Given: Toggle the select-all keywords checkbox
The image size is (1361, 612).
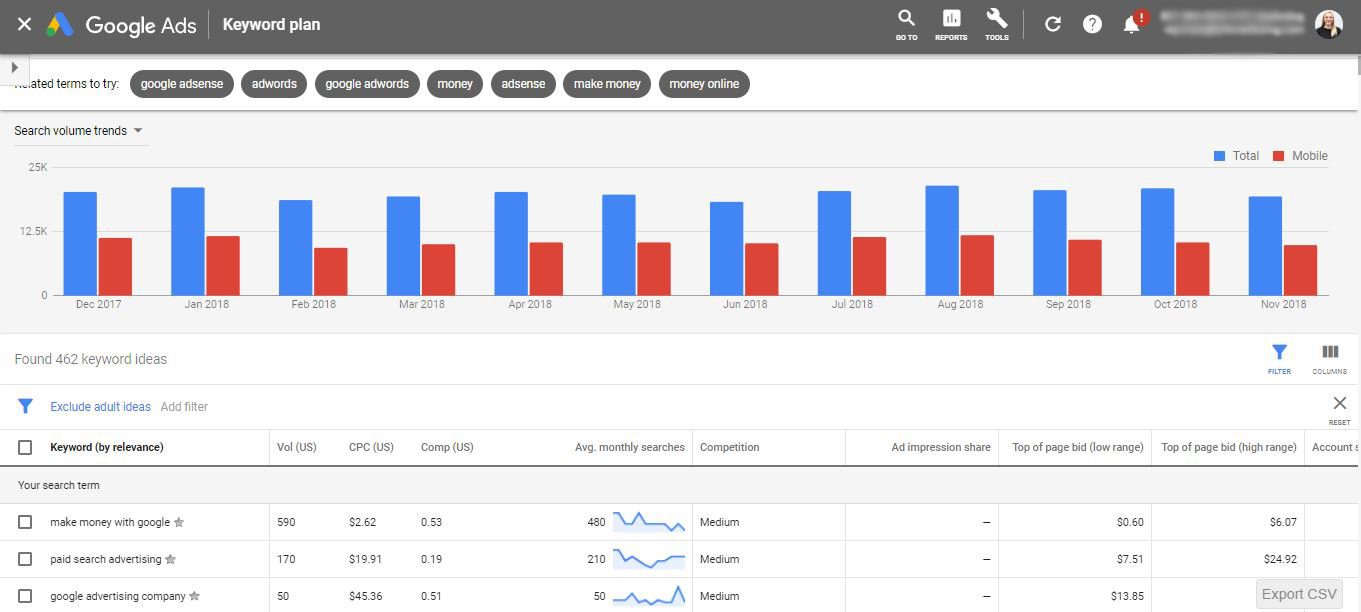Looking at the screenshot, I should tap(25, 447).
